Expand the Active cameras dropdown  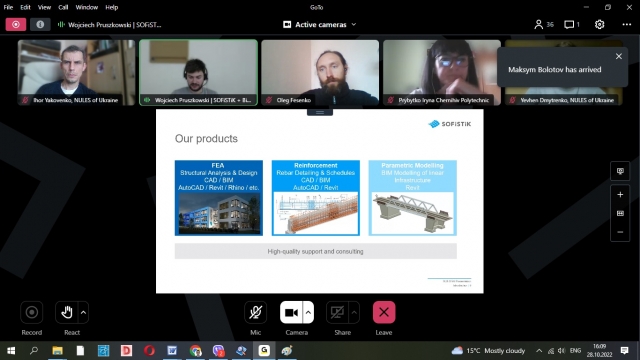(320, 24)
